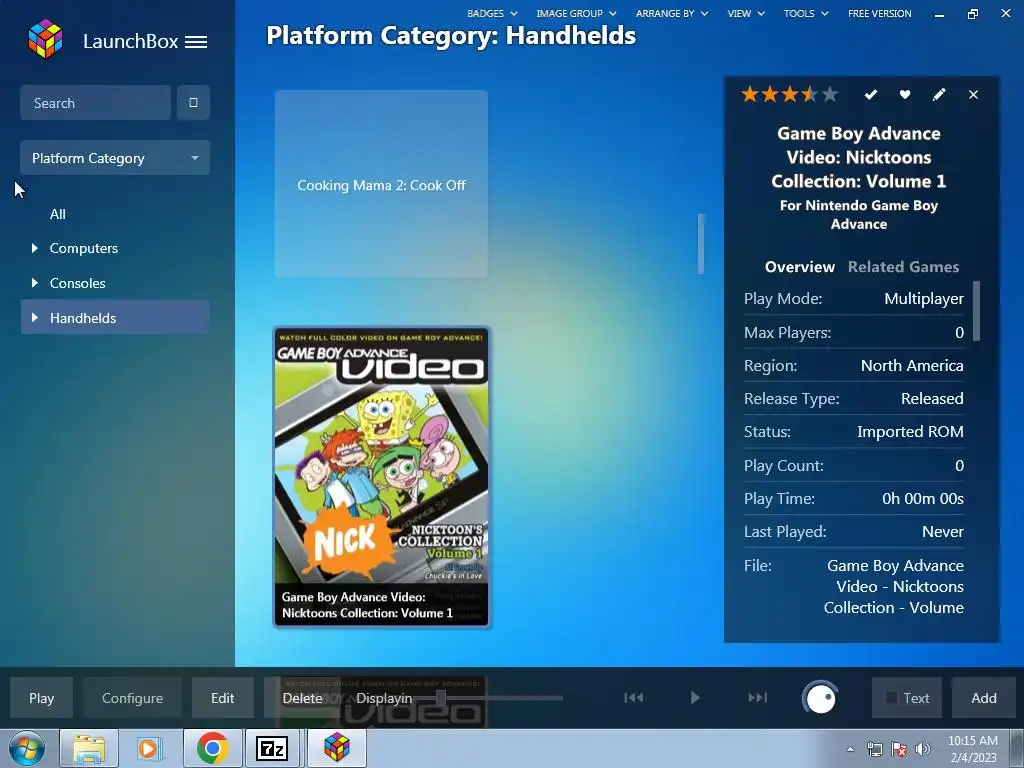Click the Add button

pyautogui.click(x=984, y=698)
